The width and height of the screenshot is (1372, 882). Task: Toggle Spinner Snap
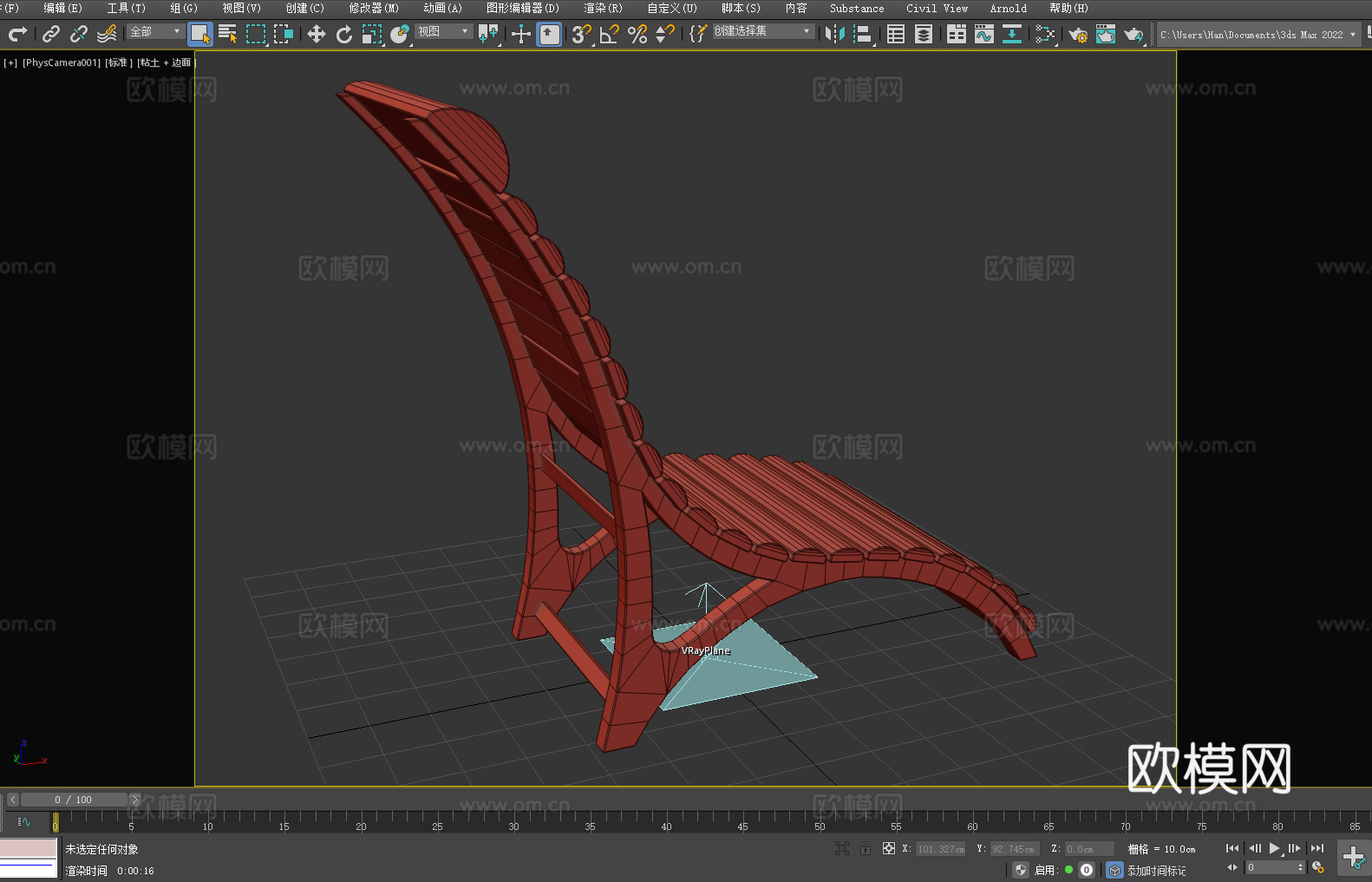(x=665, y=35)
